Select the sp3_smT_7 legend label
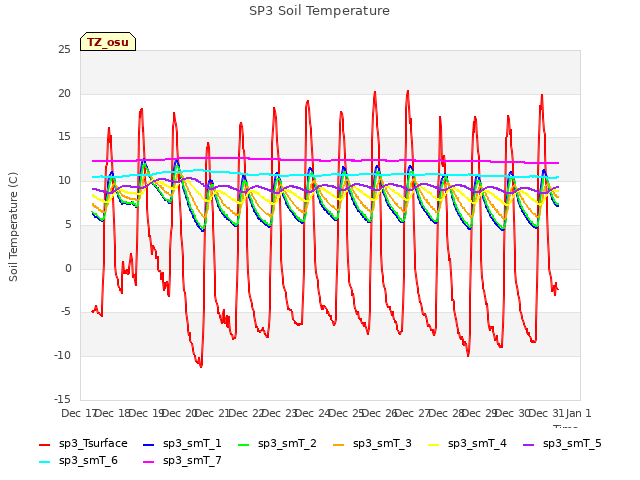This screenshot has width=640, height=480. click(x=192, y=461)
